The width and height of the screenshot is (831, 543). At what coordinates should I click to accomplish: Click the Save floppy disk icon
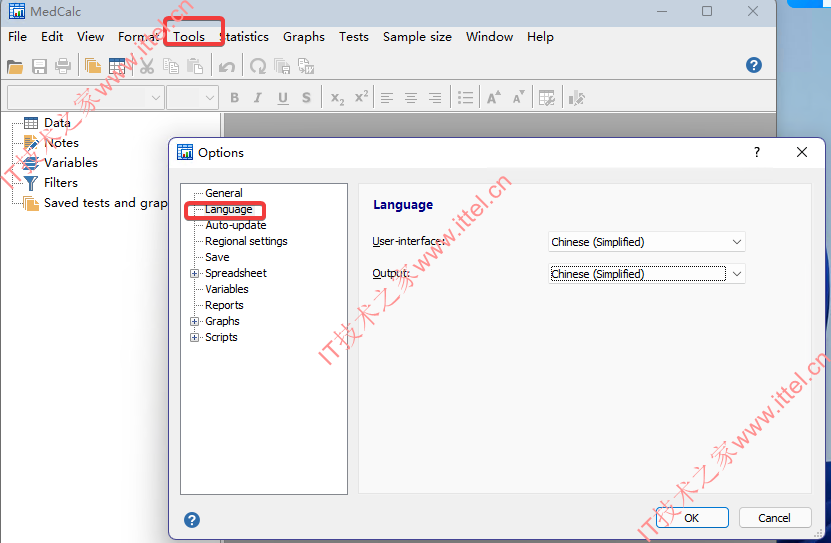(39, 67)
